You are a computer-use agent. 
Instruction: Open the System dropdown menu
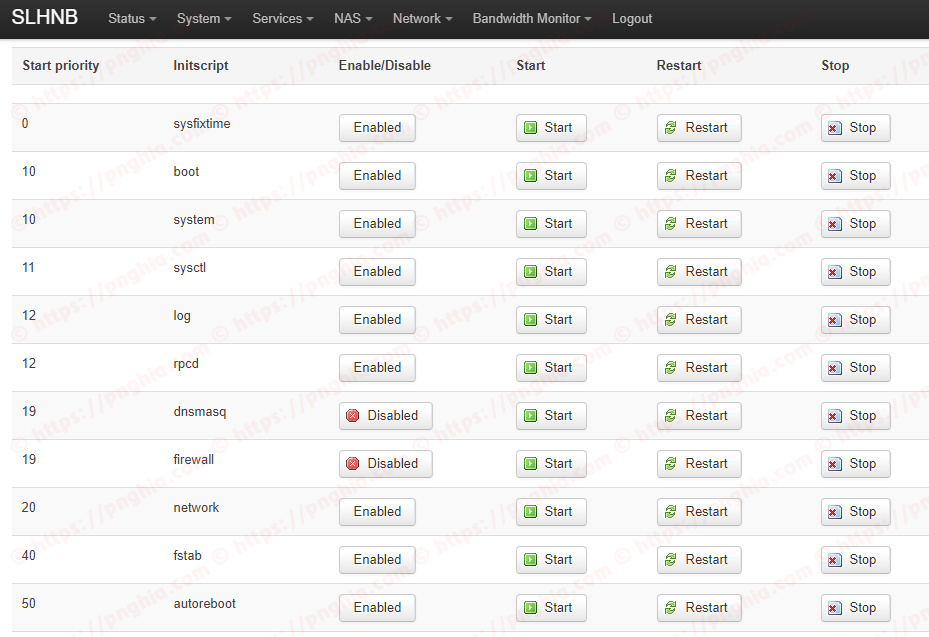point(204,18)
